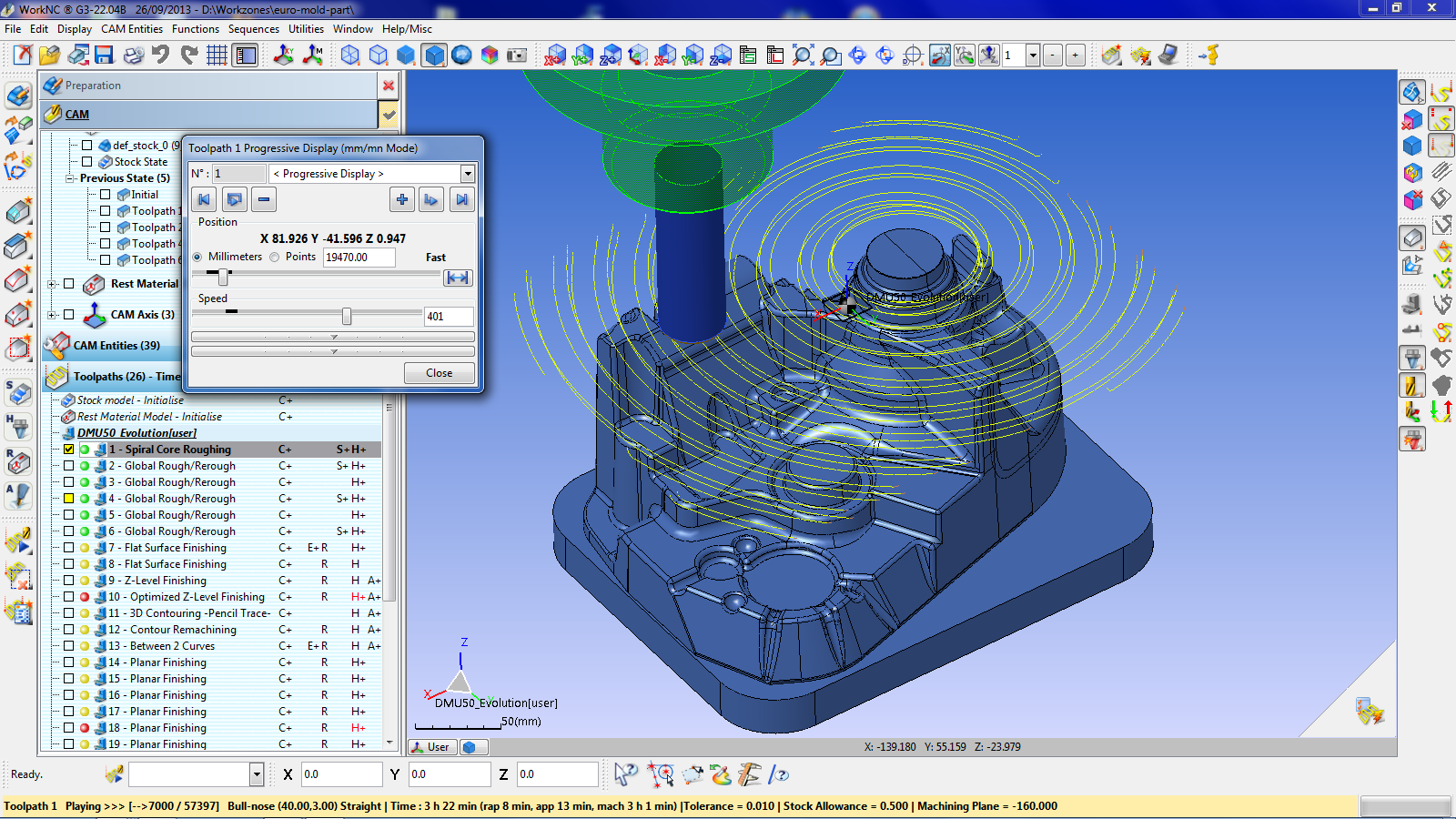Uncheck Spiral Core Roughing toolpath checkbox
1456x819 pixels.
(68, 450)
